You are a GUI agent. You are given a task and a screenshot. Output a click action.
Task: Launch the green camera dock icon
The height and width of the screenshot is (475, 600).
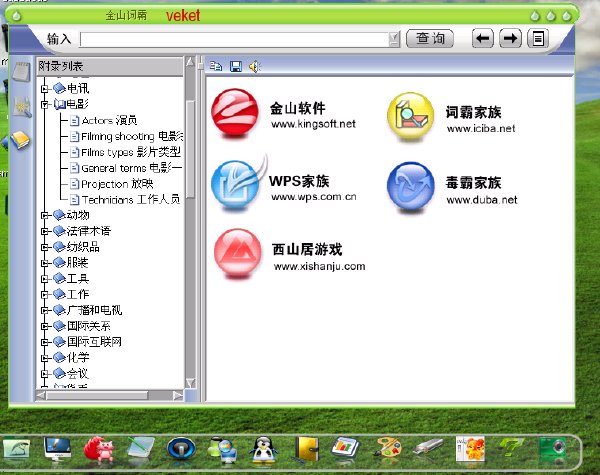pyautogui.click(x=552, y=447)
